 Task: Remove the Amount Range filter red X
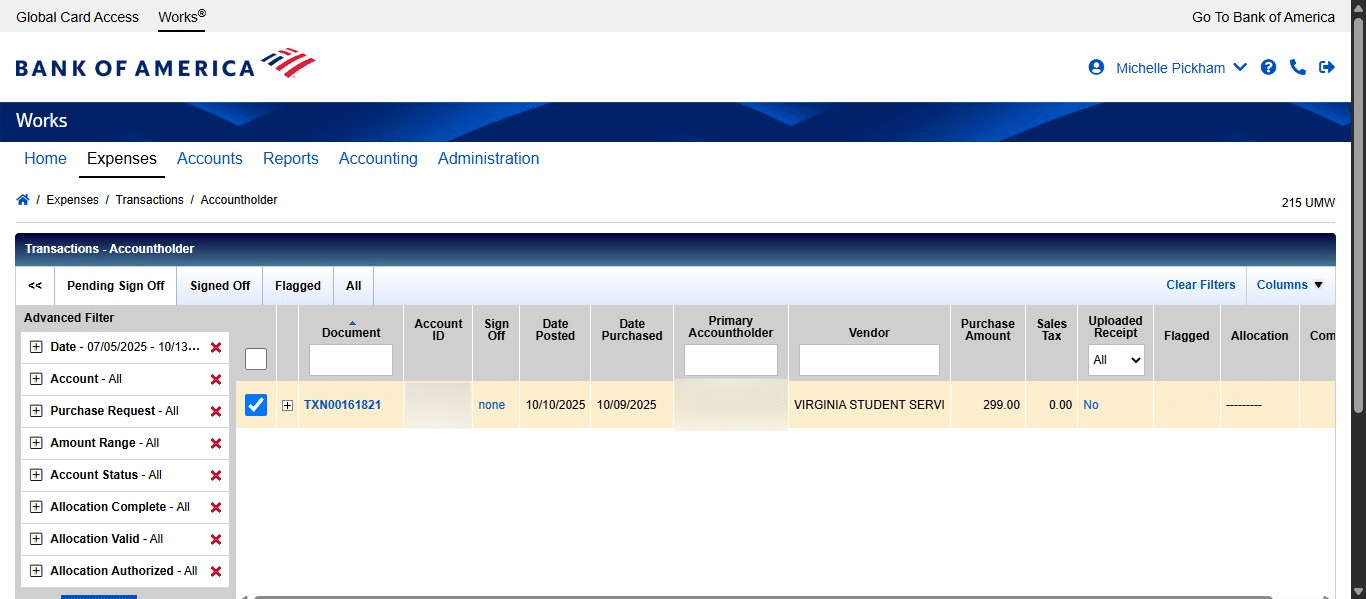216,443
